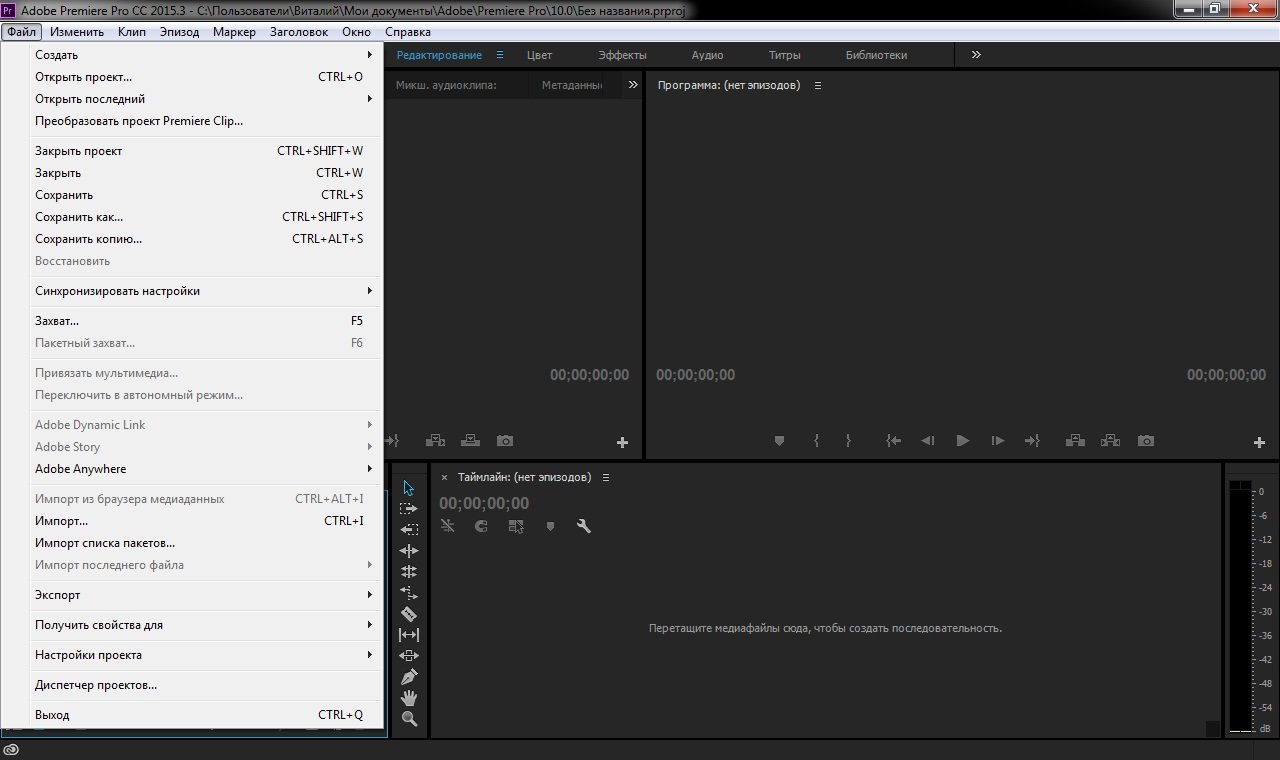
Task: Select the Razor tool in the toolbox
Action: pyautogui.click(x=408, y=614)
